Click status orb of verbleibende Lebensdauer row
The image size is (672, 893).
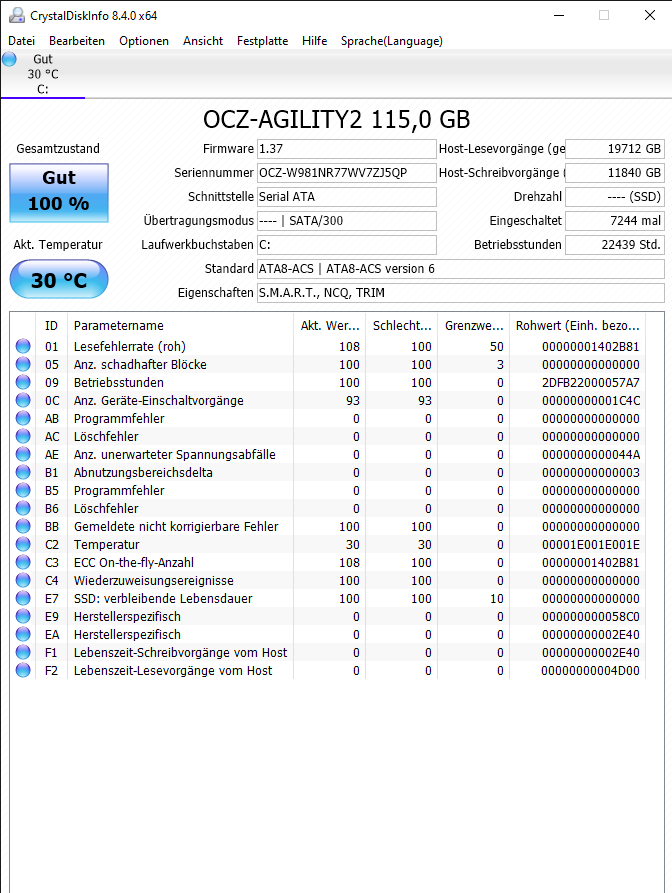[x=23, y=598]
